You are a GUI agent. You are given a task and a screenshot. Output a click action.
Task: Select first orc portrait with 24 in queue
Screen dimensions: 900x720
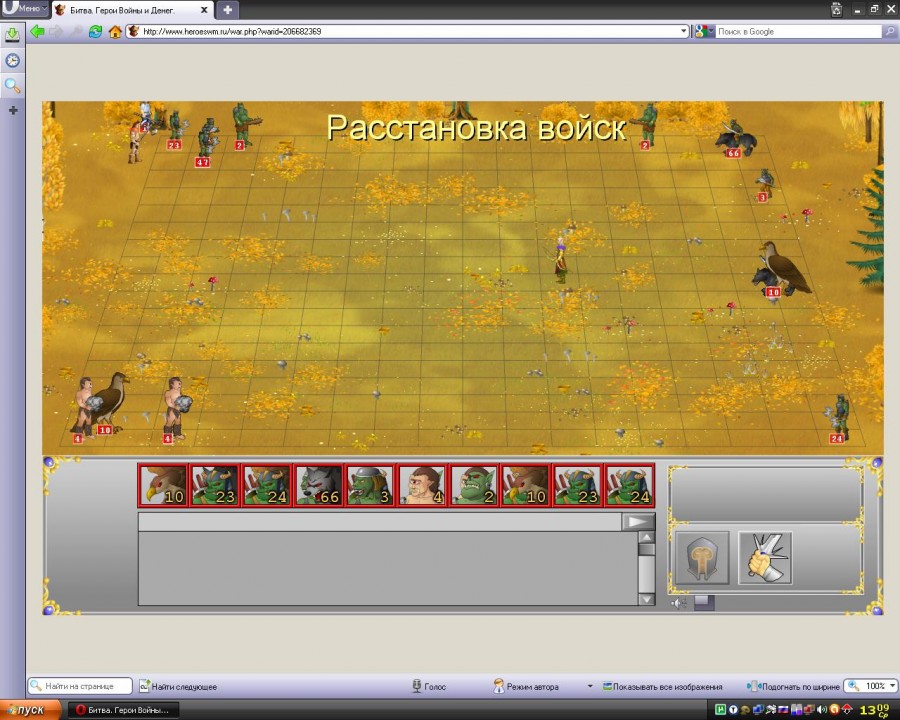coord(267,485)
